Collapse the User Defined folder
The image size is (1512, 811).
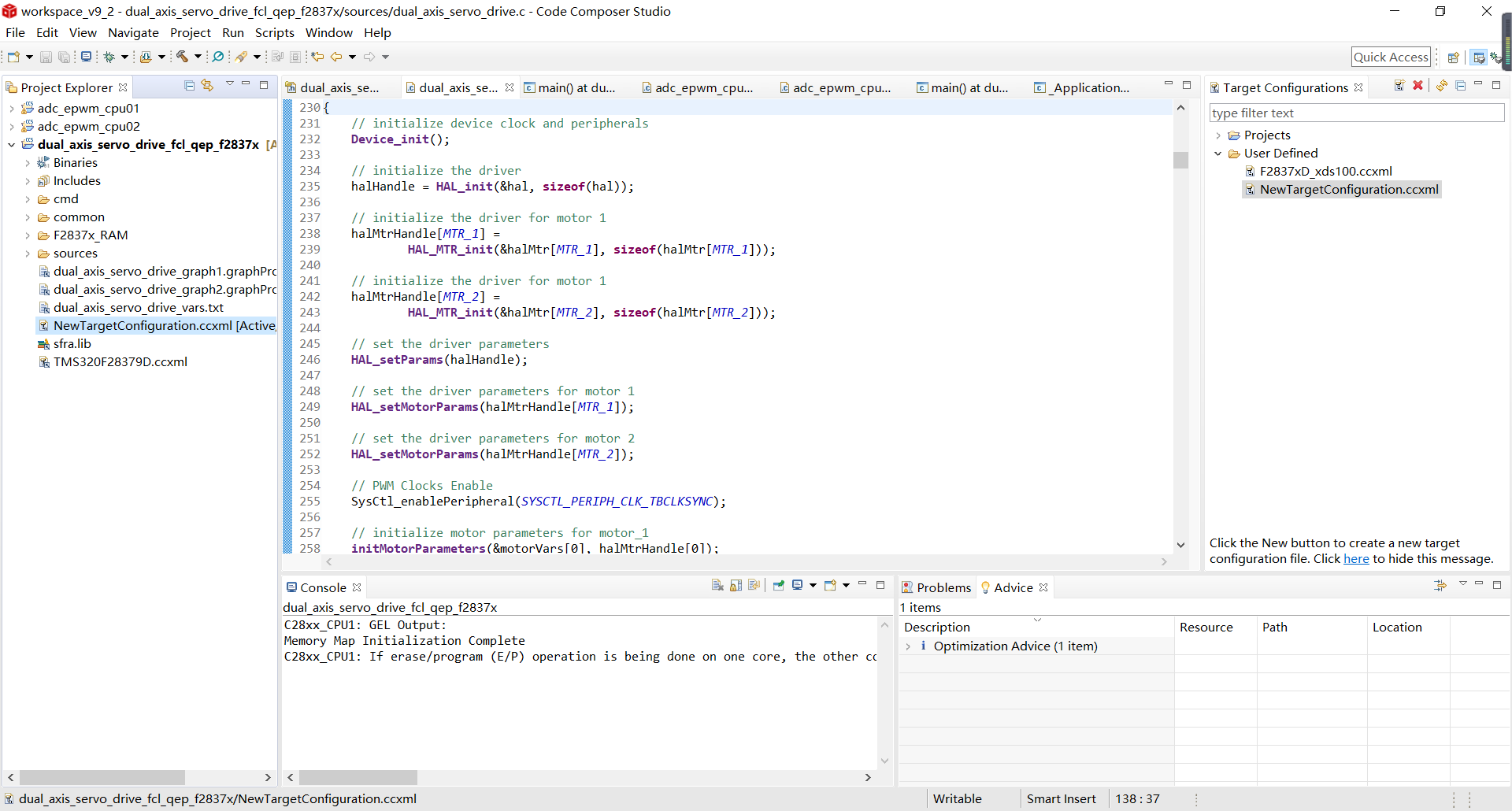point(1218,154)
